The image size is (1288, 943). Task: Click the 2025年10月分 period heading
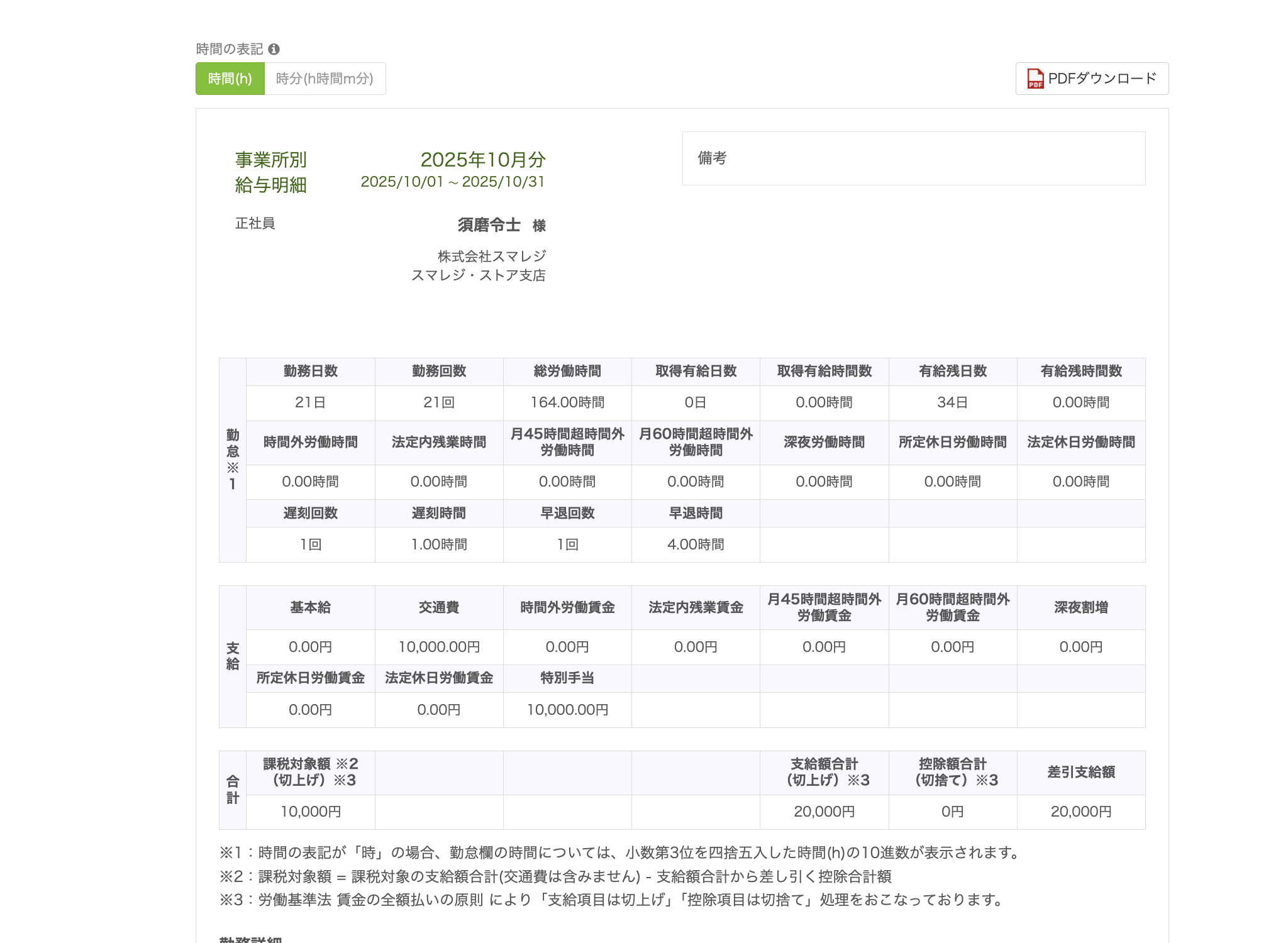482,160
